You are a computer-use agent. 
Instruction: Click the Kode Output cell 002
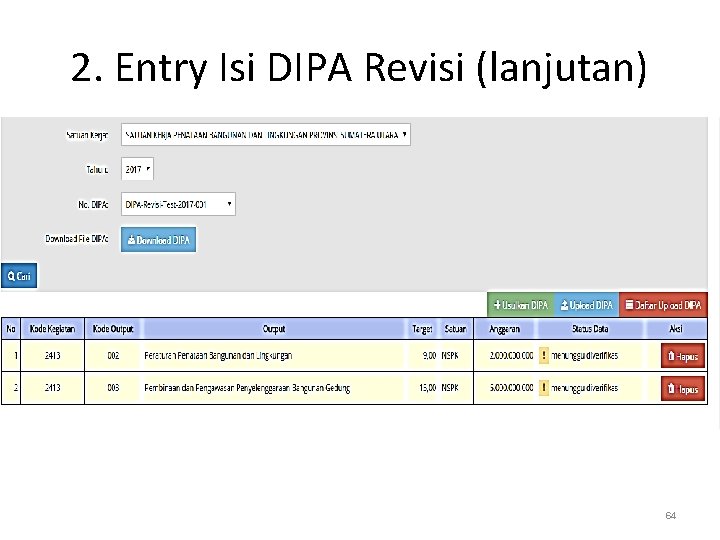113,355
